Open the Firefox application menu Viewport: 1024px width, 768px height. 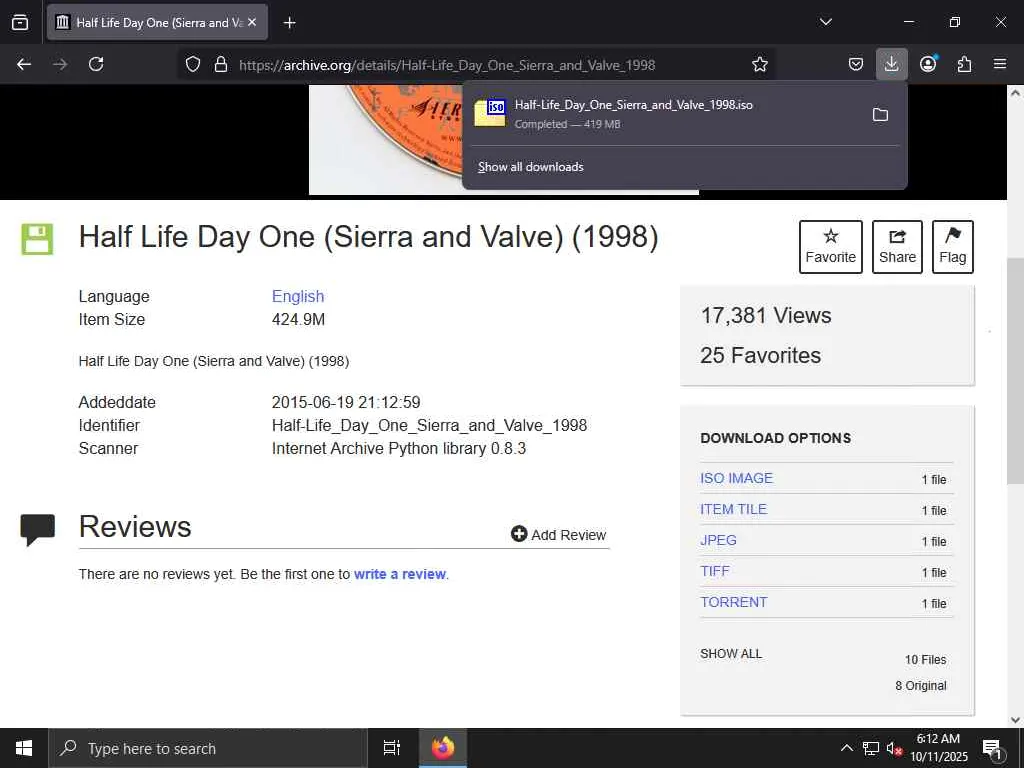[1000, 64]
